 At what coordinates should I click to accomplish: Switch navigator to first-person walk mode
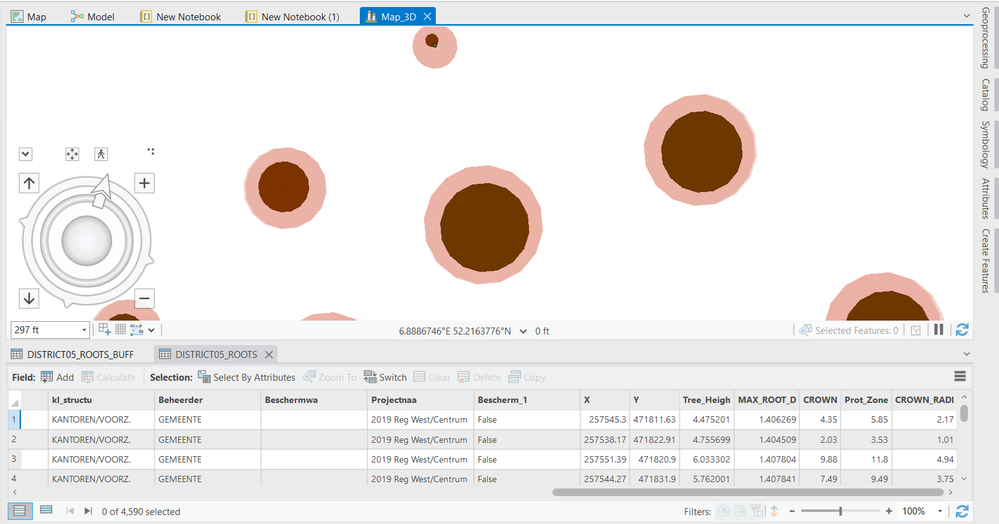point(101,154)
